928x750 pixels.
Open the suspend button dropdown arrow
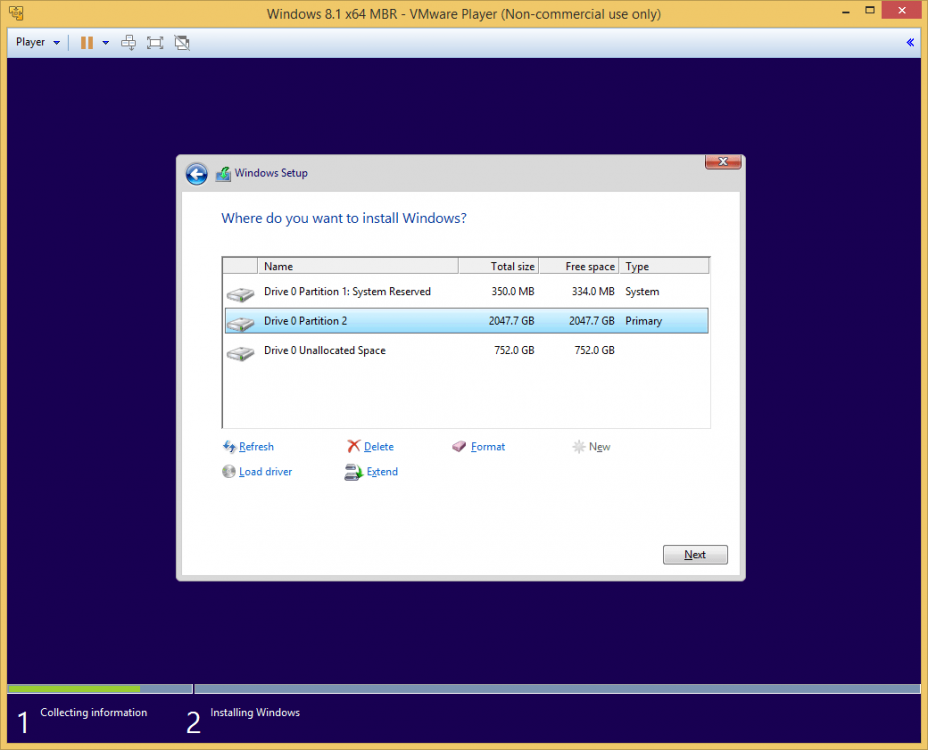pyautogui.click(x=105, y=42)
